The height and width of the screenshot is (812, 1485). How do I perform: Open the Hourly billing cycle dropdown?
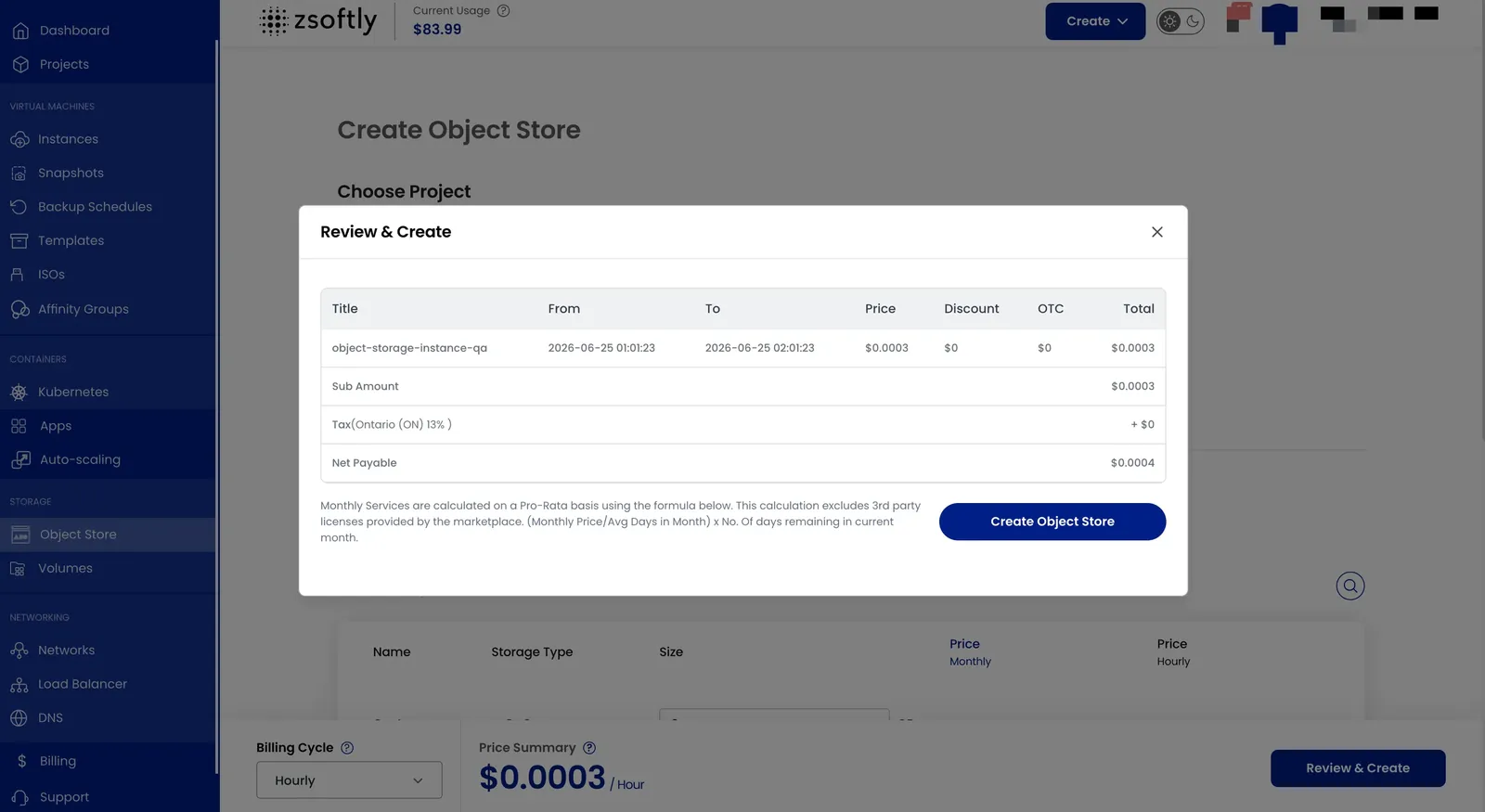click(349, 780)
